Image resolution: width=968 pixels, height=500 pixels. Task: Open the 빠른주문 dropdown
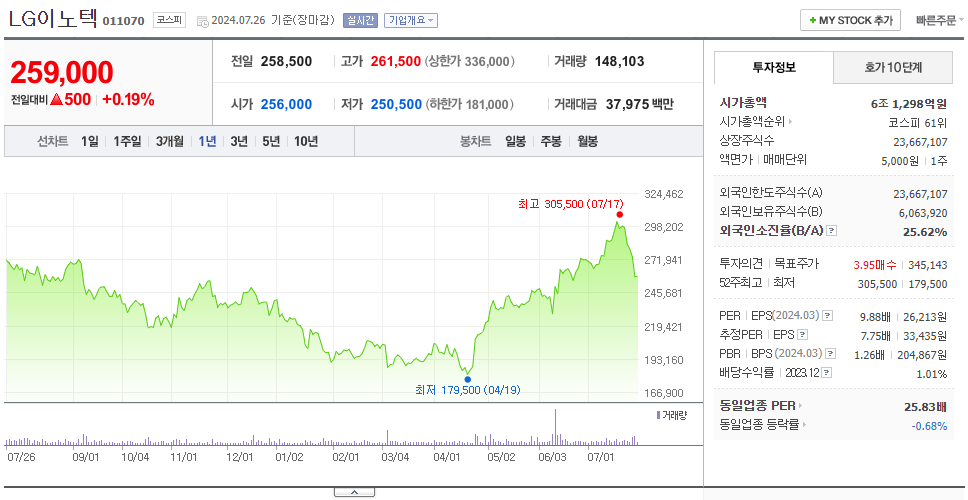pos(940,20)
